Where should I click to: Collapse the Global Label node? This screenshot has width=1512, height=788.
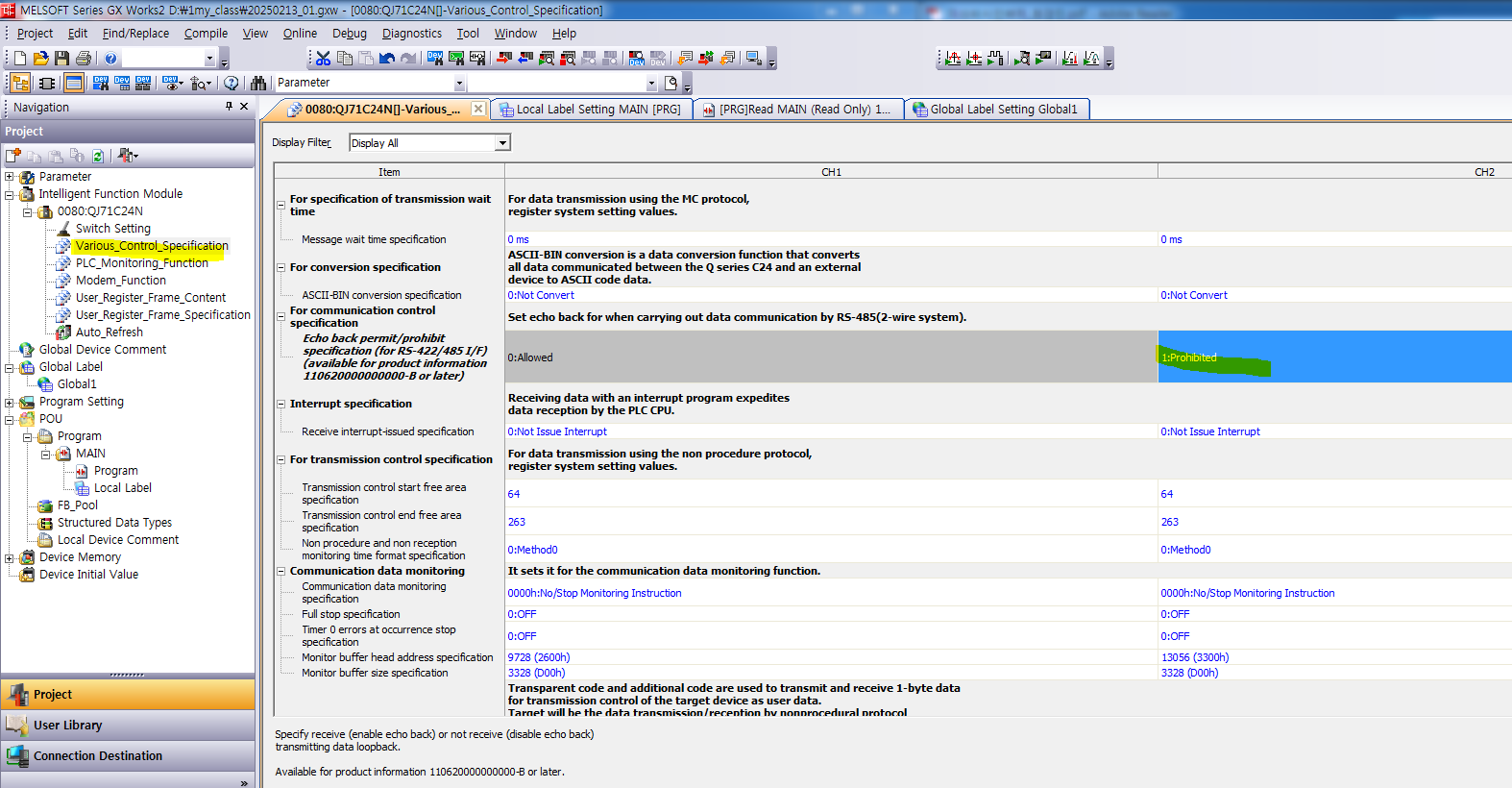(x=10, y=367)
